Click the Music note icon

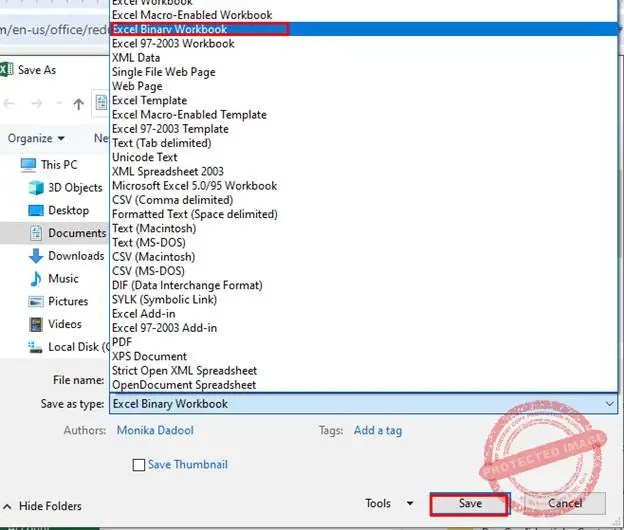[36, 279]
